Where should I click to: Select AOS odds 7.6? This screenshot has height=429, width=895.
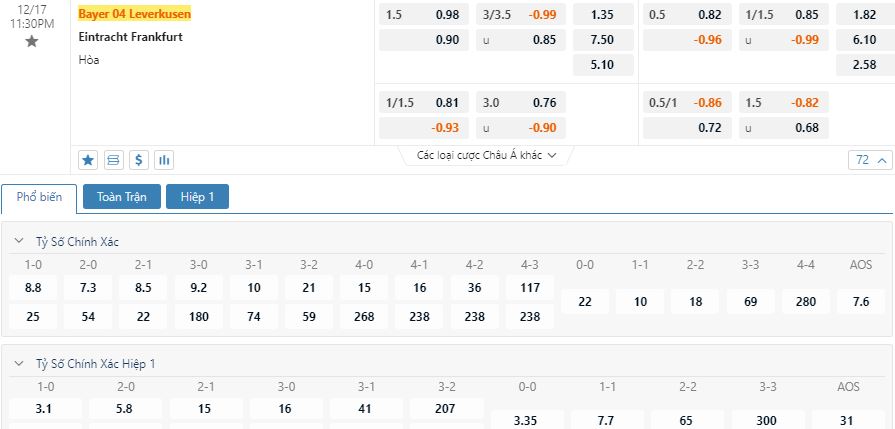(x=861, y=302)
